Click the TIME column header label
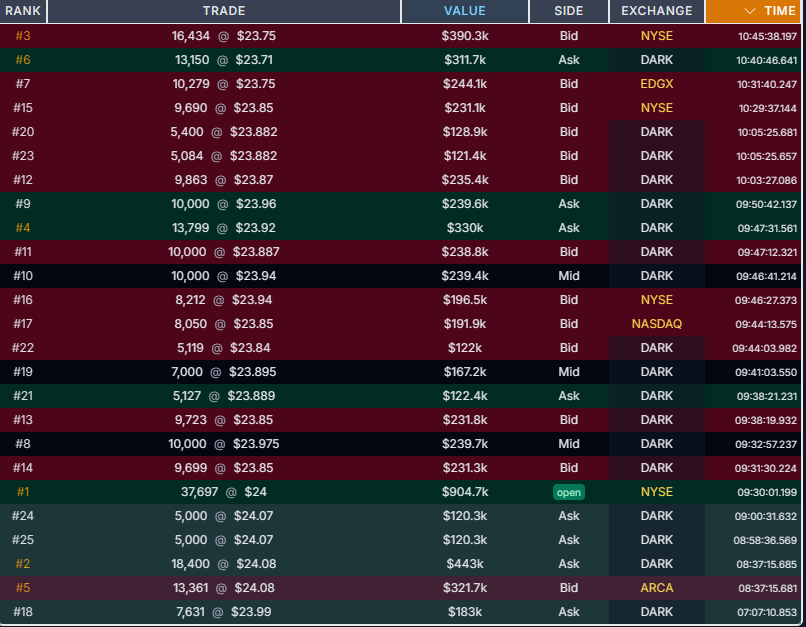806x627 pixels. coord(779,11)
